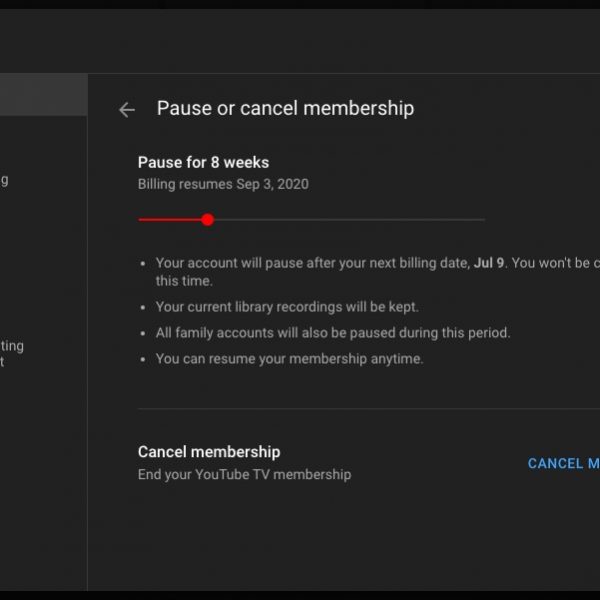
Task: Click the bullet about account pausing after billing
Action: 330,263
